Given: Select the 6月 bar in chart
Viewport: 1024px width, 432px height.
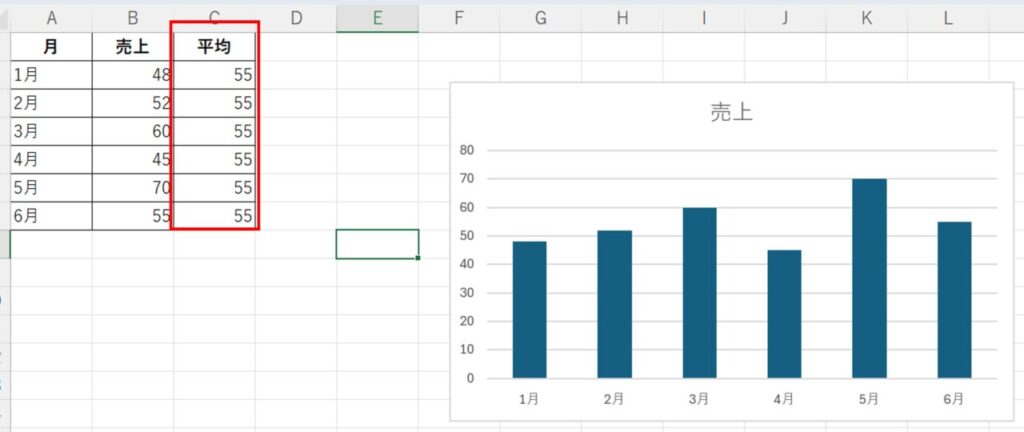Looking at the screenshot, I should tap(954, 300).
